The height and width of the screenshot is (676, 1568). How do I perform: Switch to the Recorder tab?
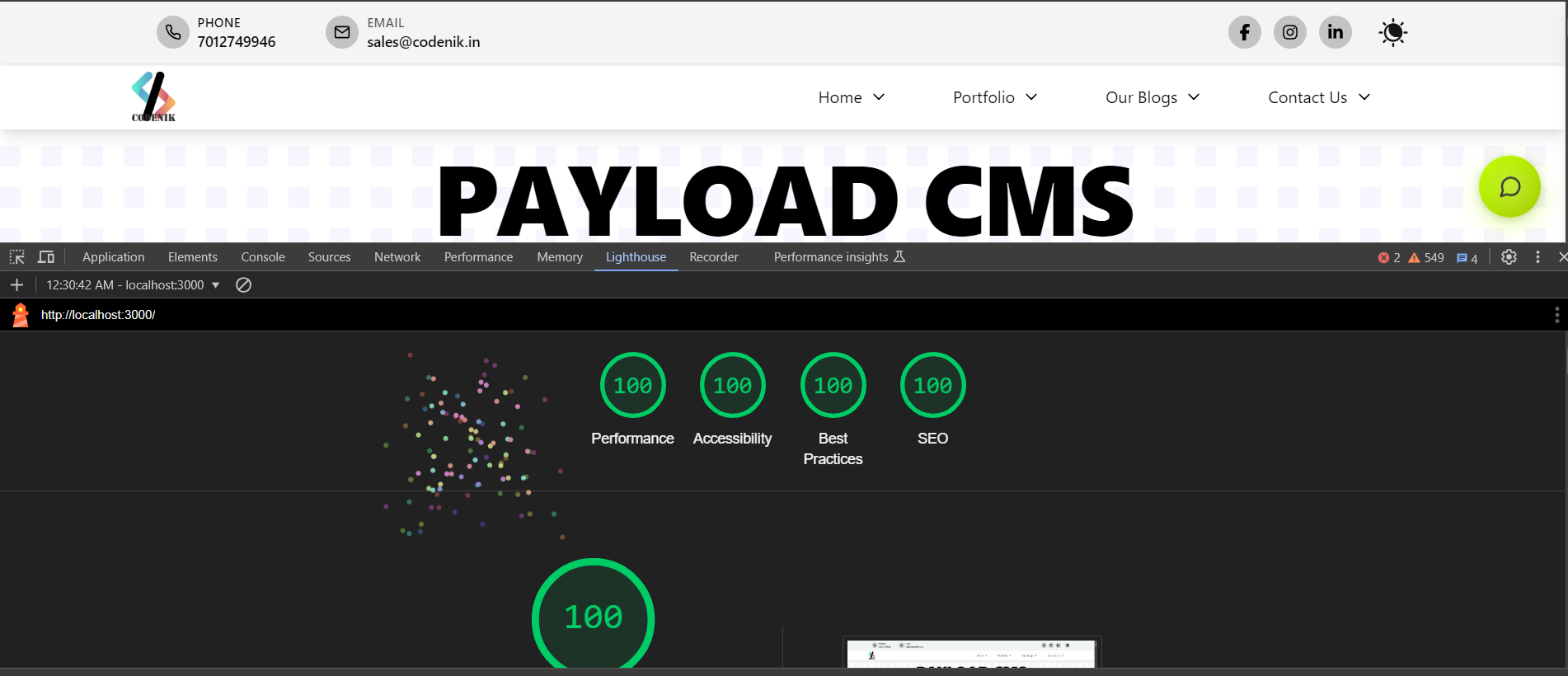click(x=714, y=257)
